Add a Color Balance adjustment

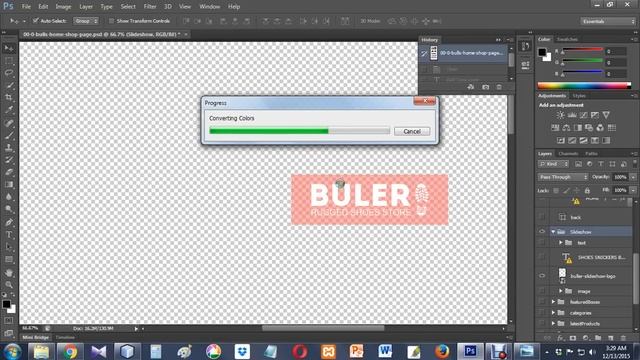tap(566, 128)
